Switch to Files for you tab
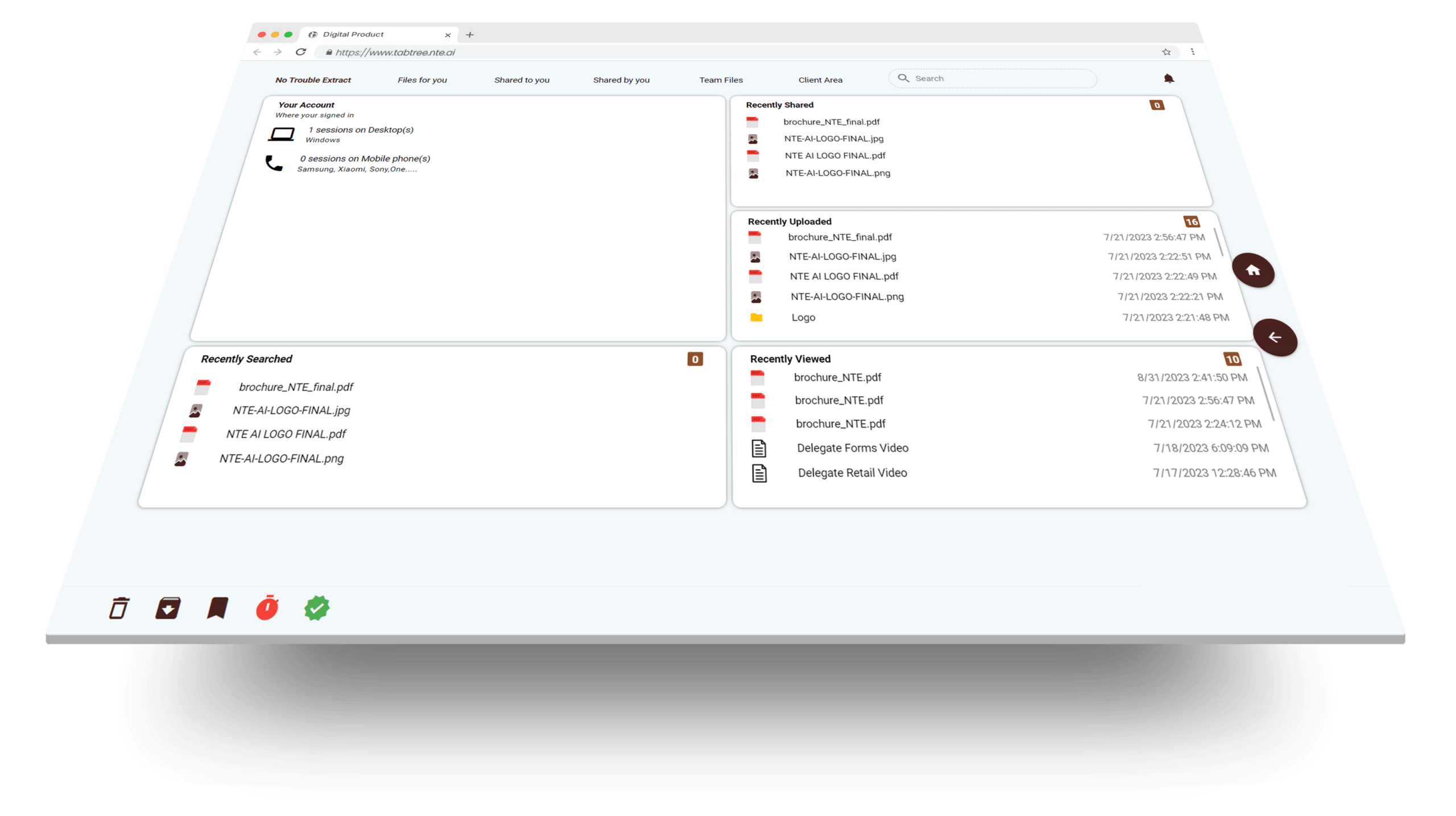 [422, 80]
